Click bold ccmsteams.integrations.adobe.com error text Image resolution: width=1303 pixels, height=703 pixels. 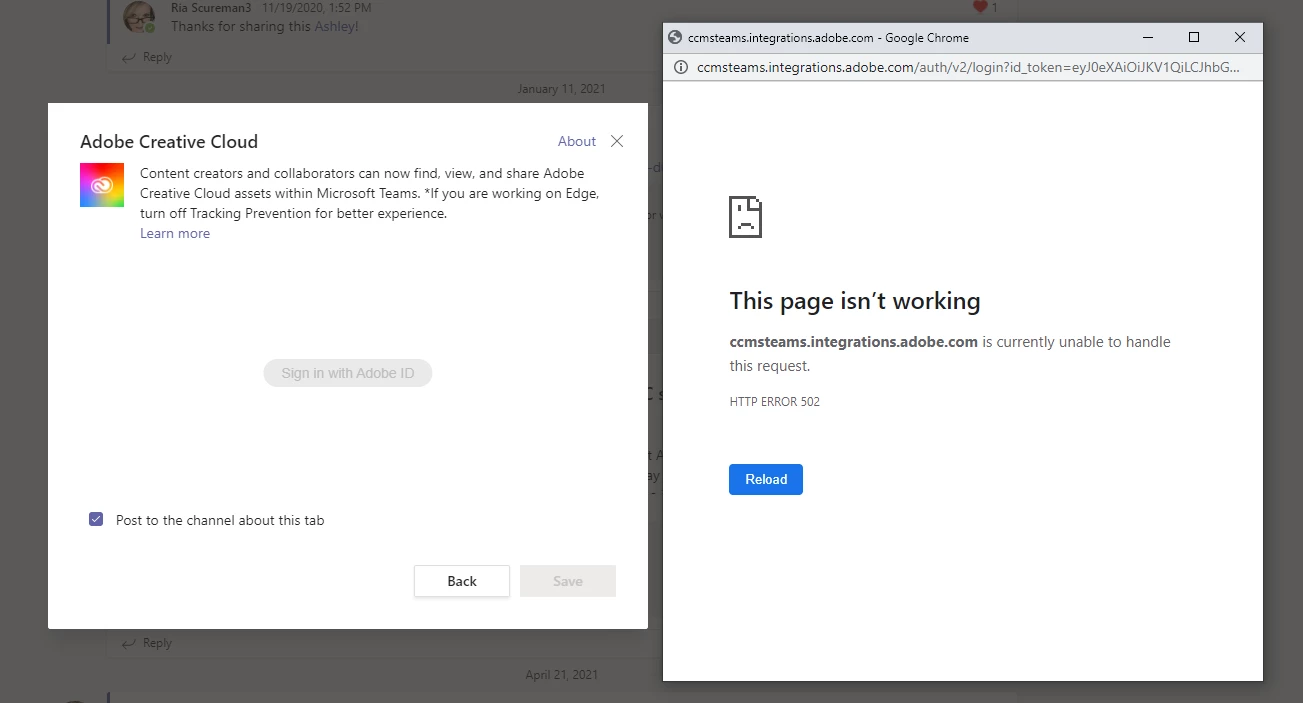click(854, 341)
